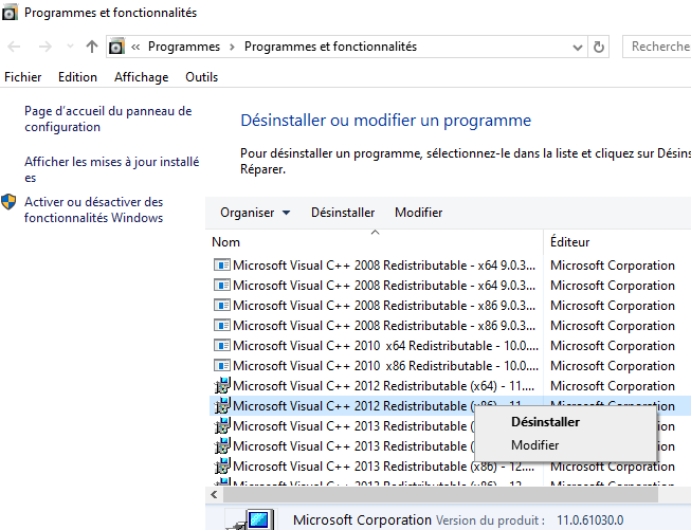Focus the Rechercher search field
The width and height of the screenshot is (692, 531).
click(657, 46)
